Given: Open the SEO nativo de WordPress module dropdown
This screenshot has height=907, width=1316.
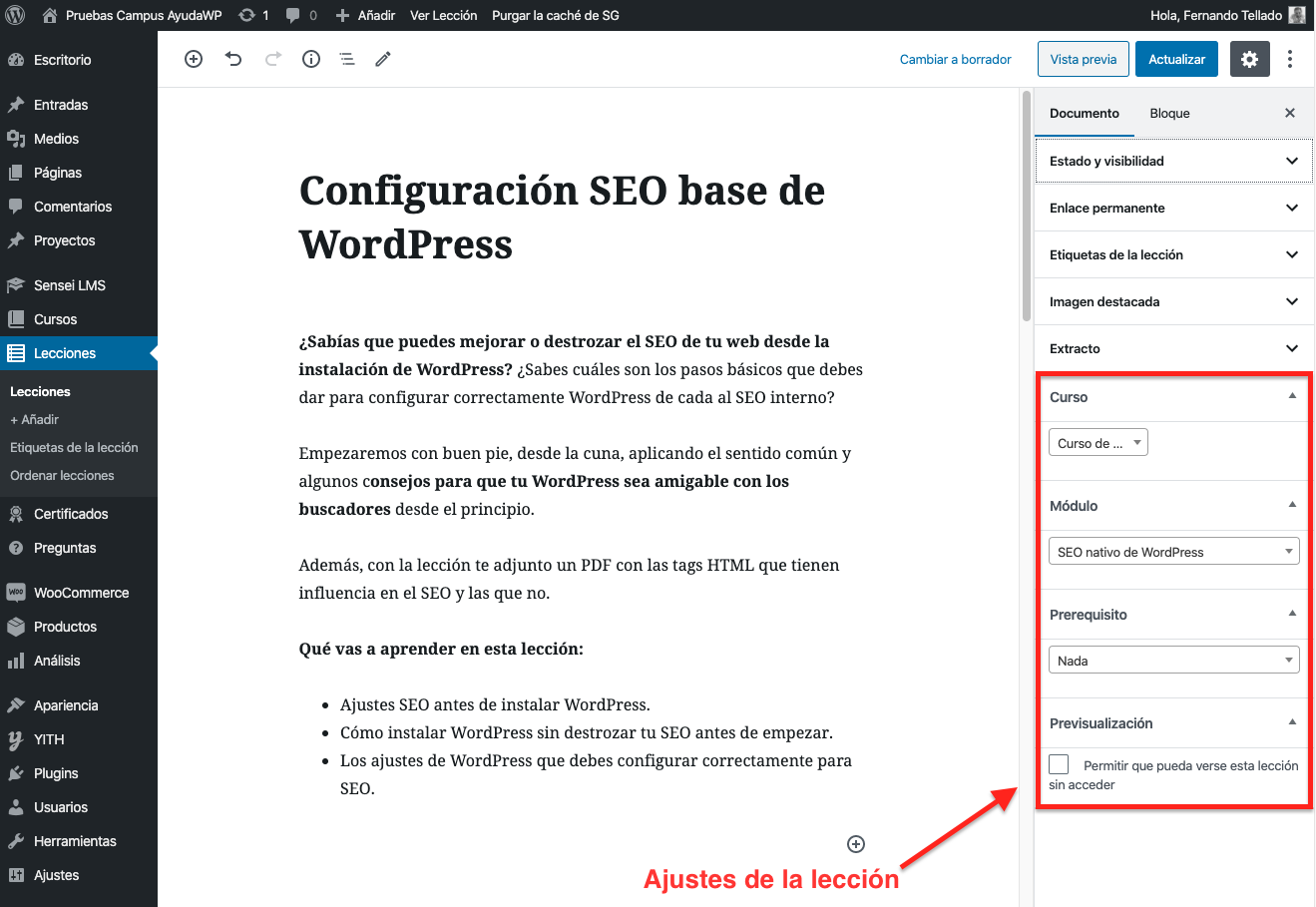Looking at the screenshot, I should (1173, 552).
